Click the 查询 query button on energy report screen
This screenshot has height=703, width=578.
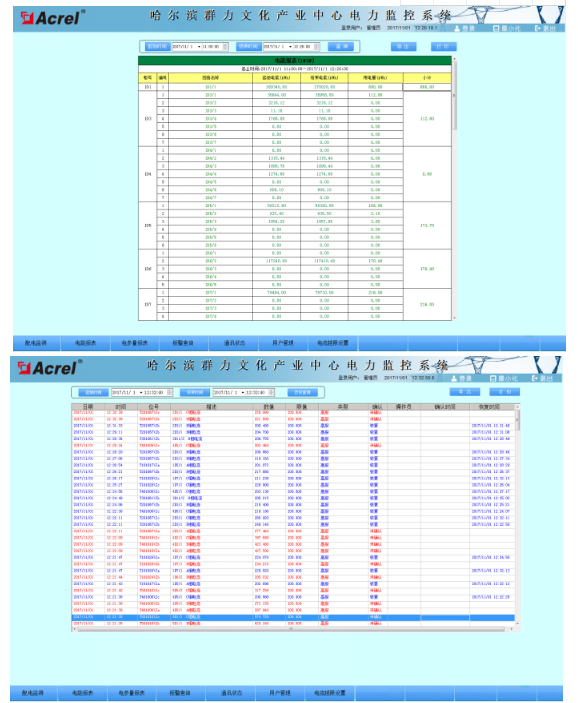[341, 47]
